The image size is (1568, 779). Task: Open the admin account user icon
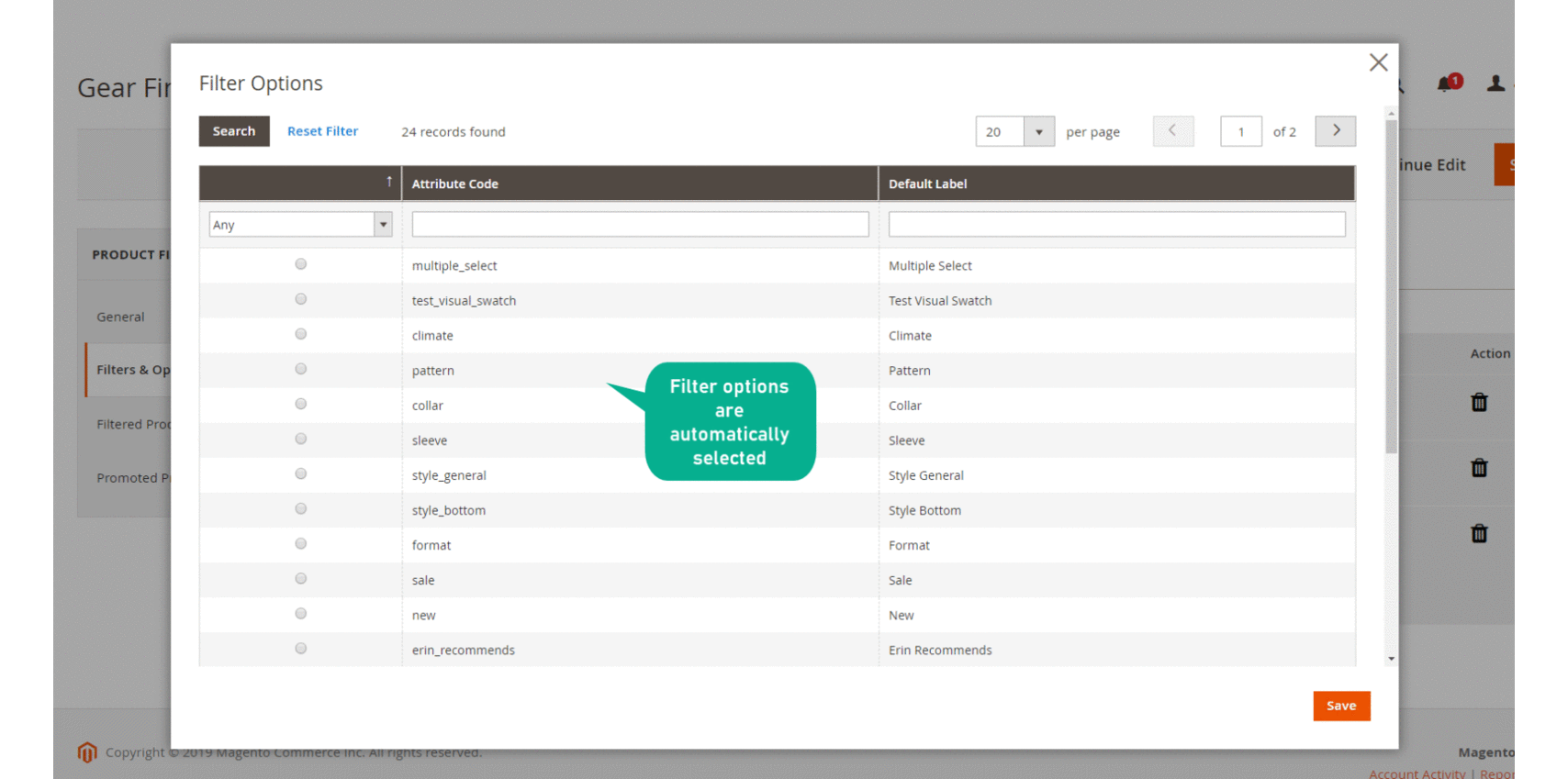click(x=1495, y=83)
